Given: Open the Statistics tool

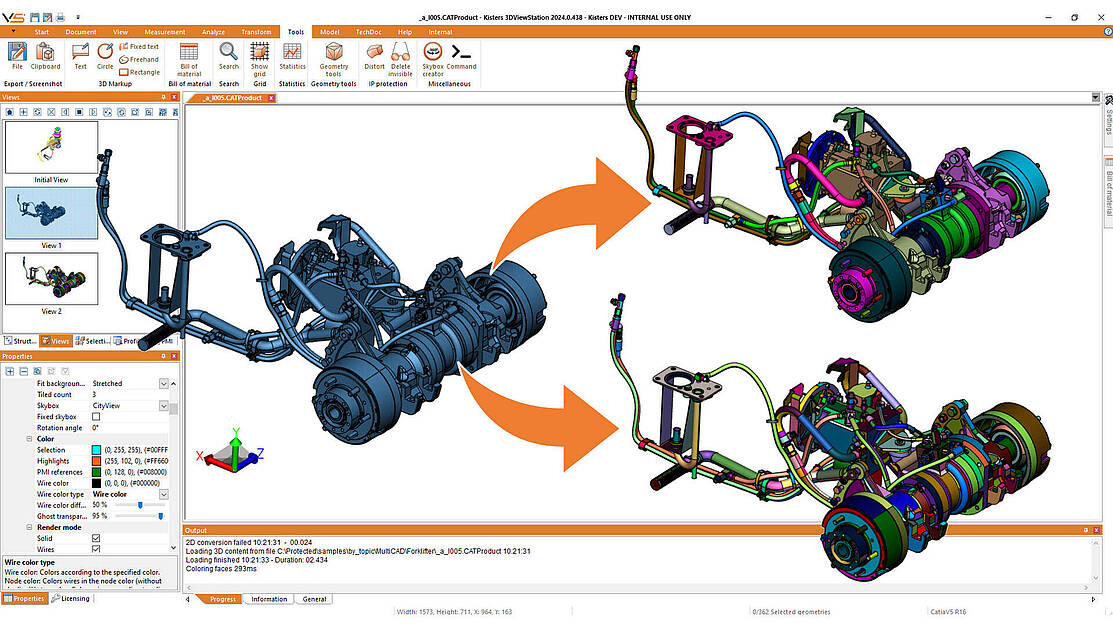Looking at the screenshot, I should pos(292,55).
